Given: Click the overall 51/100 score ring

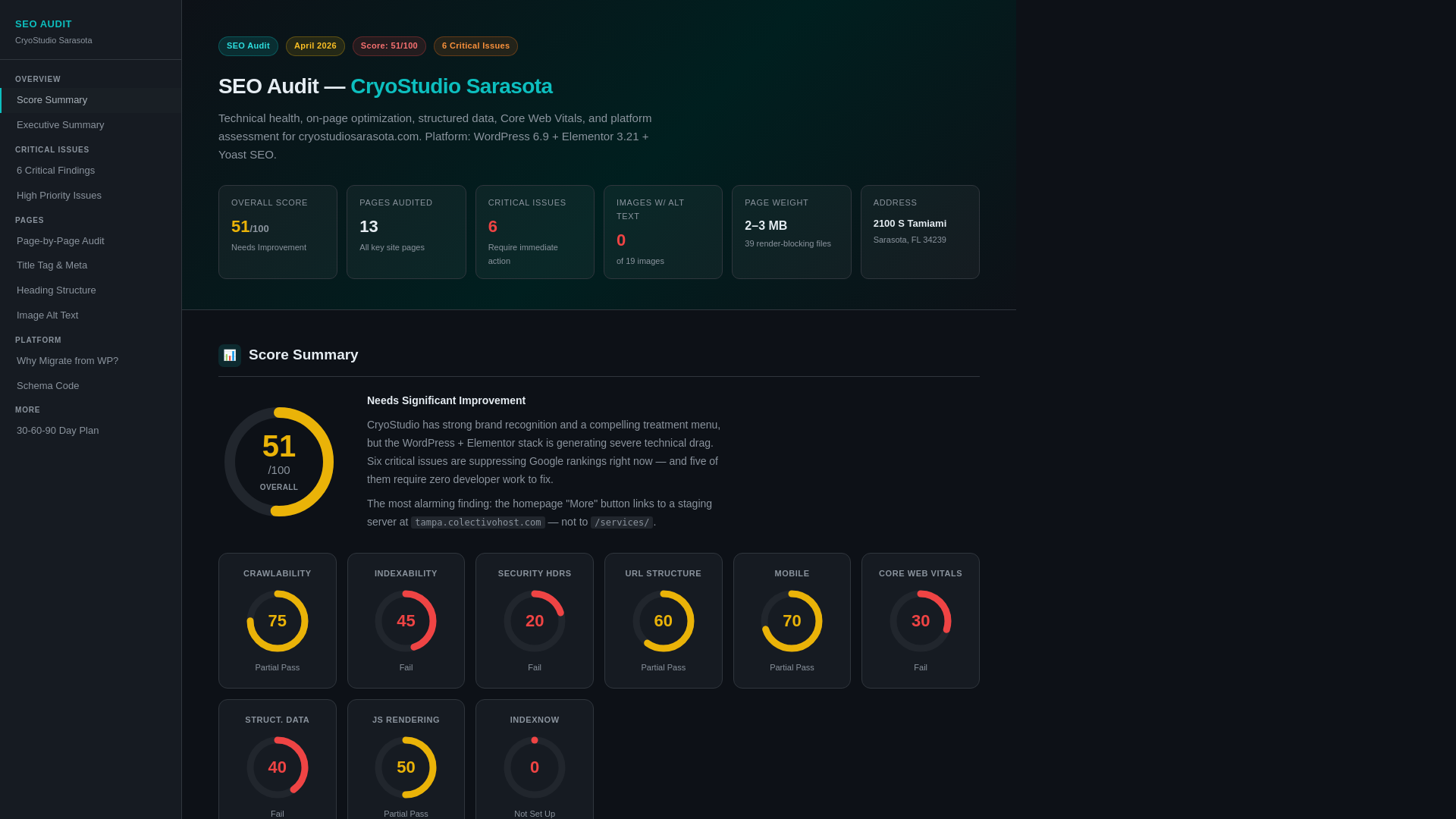Looking at the screenshot, I should 279,462.
